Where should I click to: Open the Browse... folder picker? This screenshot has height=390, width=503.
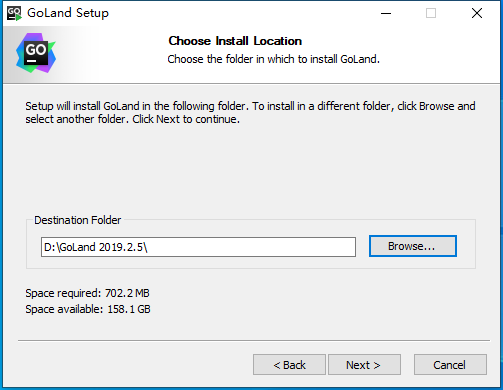413,246
